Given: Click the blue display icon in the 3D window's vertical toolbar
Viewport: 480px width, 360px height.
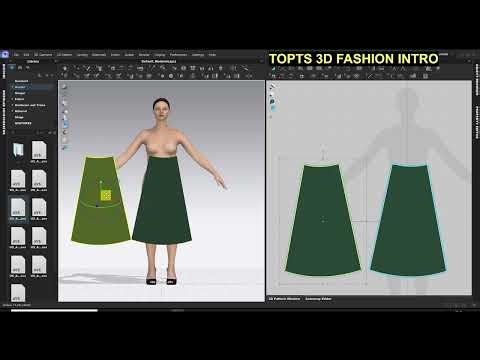Looking at the screenshot, I should [x=65, y=125].
